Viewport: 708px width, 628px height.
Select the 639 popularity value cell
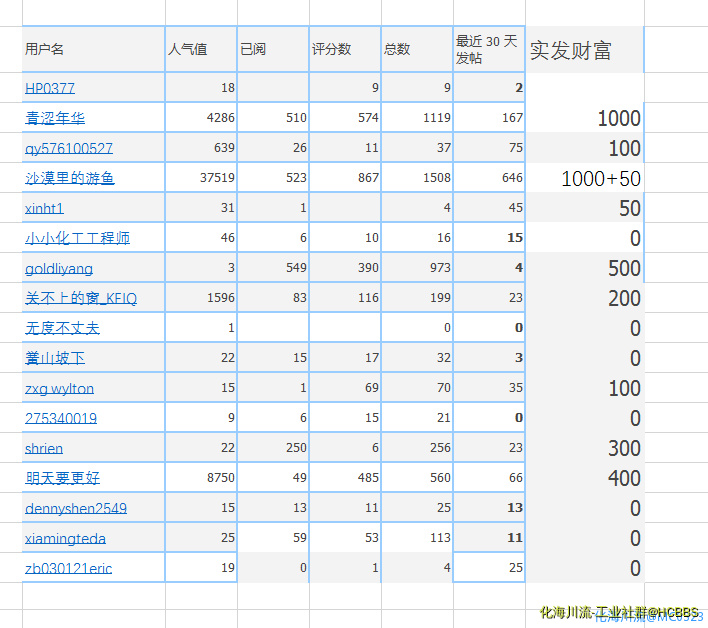coord(201,148)
